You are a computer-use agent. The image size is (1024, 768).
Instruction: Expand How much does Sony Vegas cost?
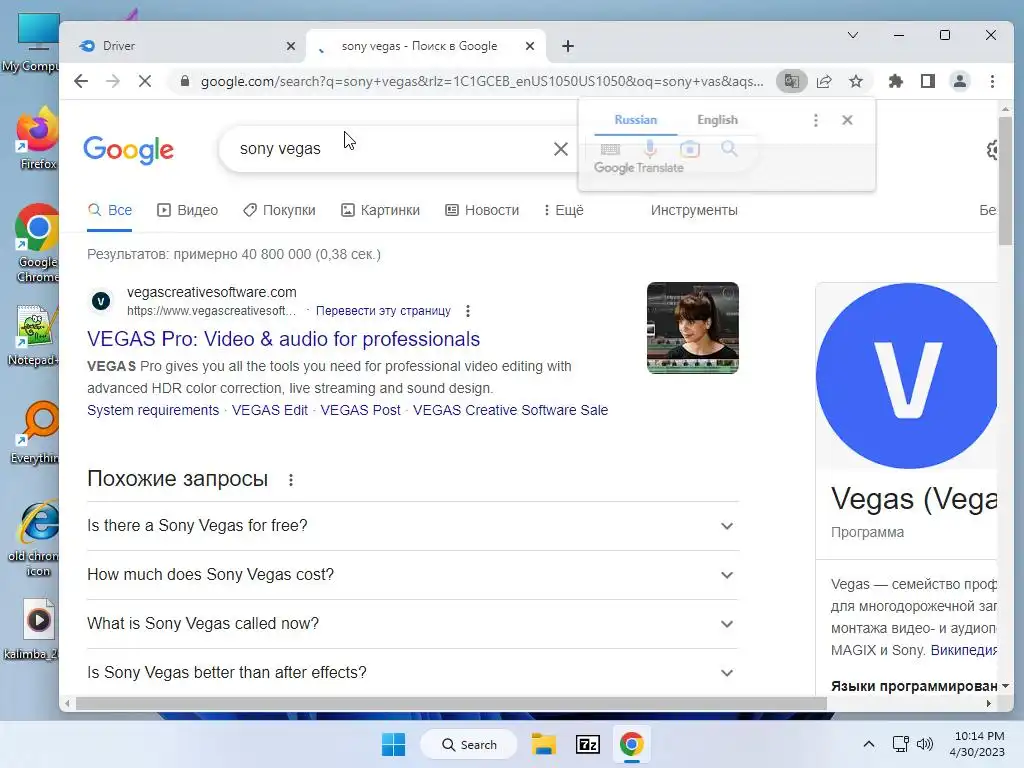pyautogui.click(x=413, y=575)
